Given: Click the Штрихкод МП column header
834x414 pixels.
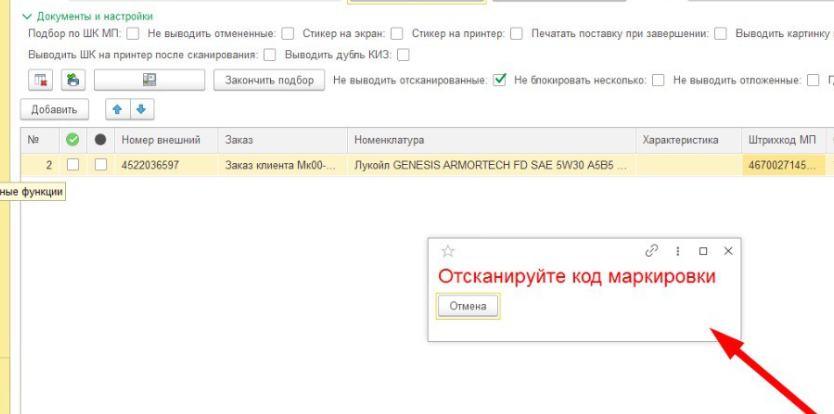Looking at the screenshot, I should [783, 140].
